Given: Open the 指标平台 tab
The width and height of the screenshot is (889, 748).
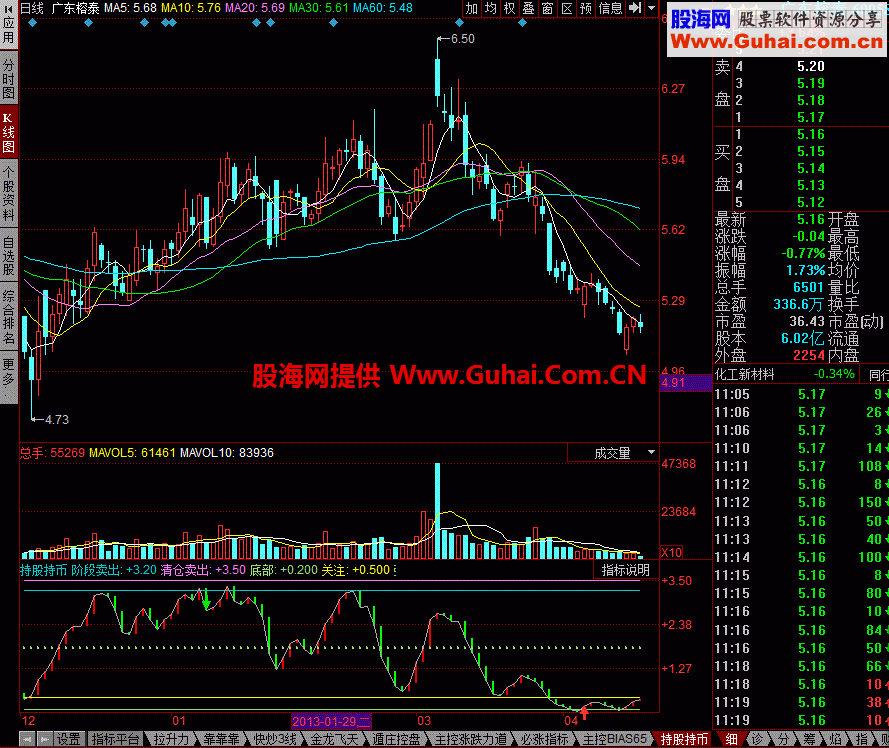Looking at the screenshot, I should click(x=116, y=739).
